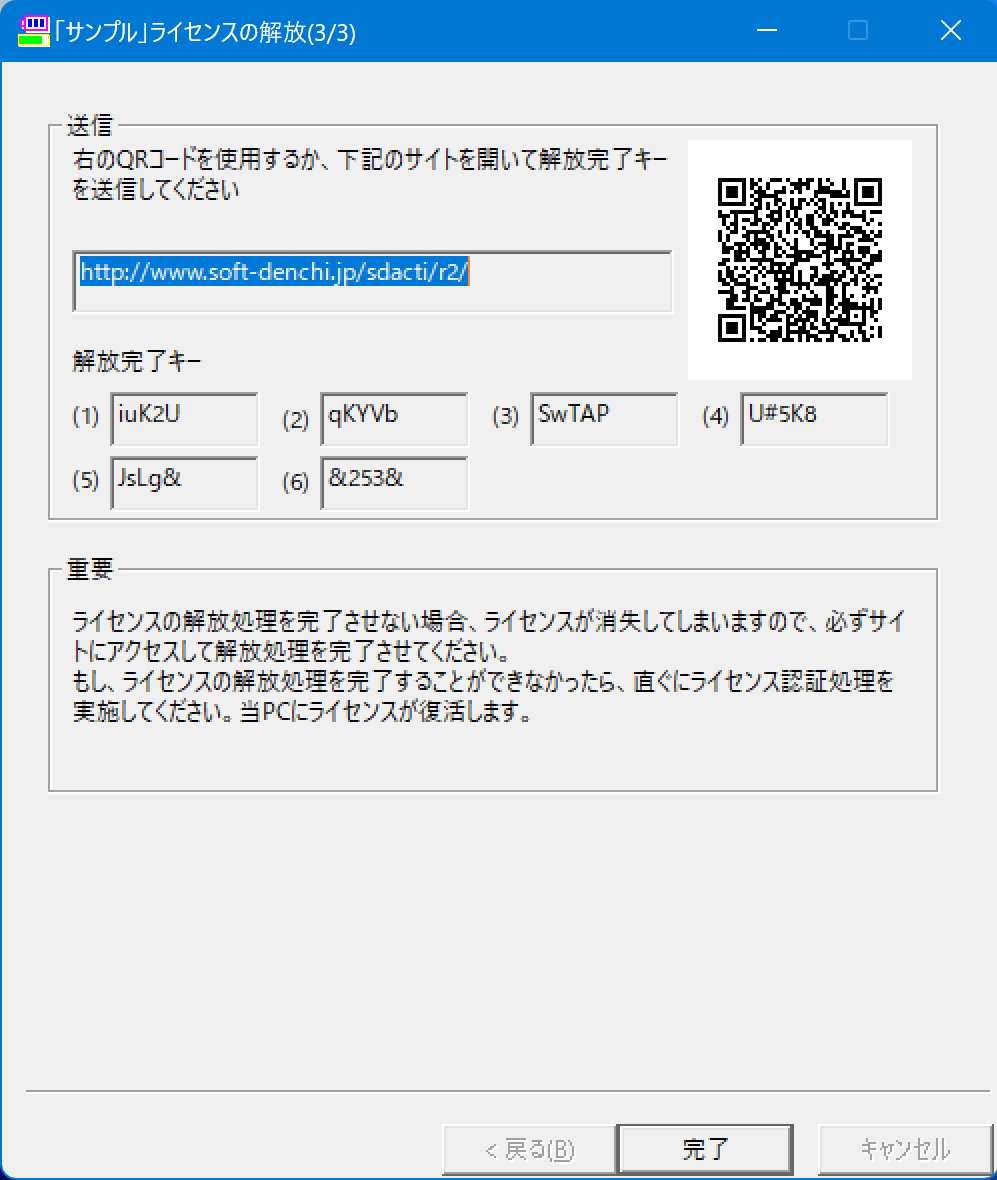
Task: Click key field (4) U#5K8
Action: (814, 419)
